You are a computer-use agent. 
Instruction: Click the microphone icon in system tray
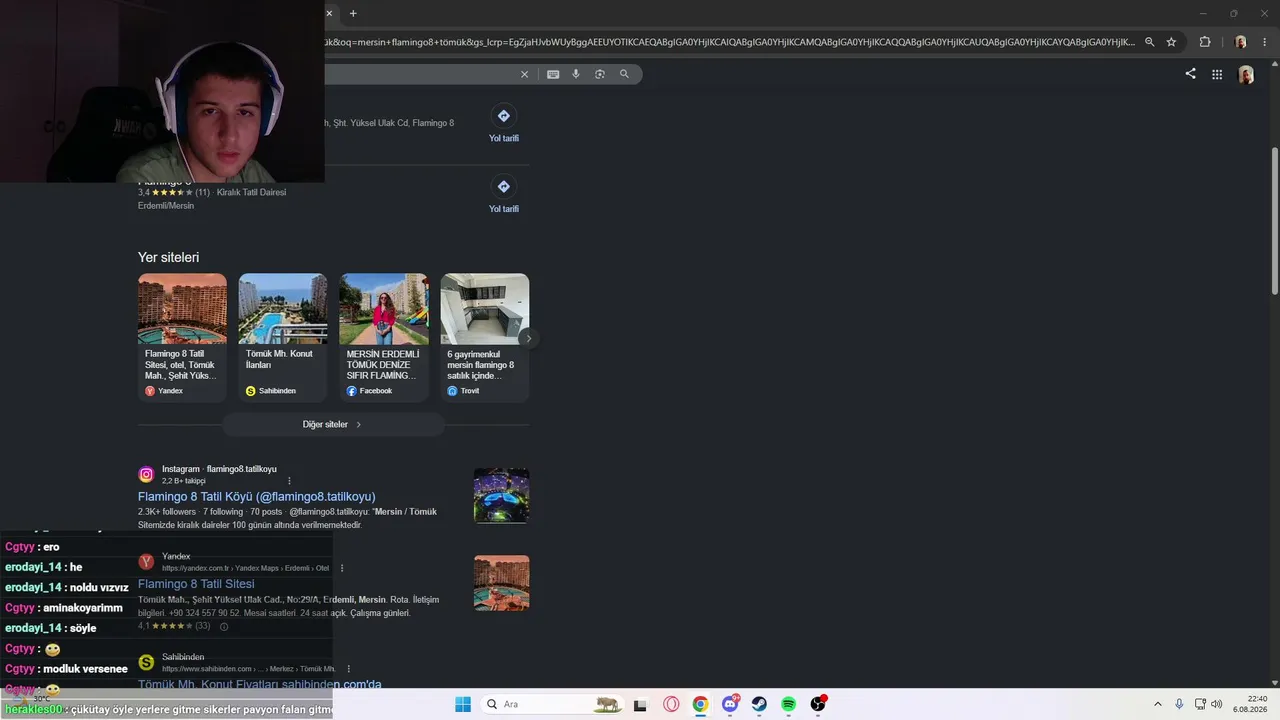click(1180, 704)
